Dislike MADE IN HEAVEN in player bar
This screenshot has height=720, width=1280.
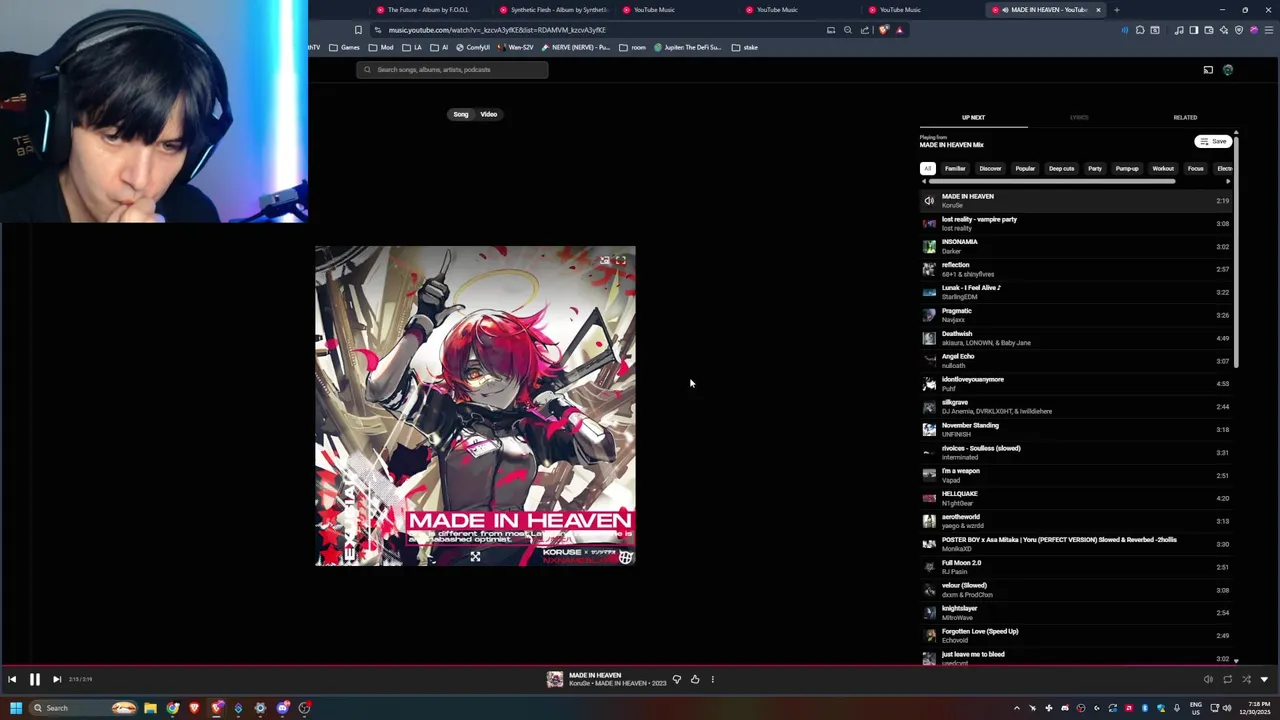point(677,679)
